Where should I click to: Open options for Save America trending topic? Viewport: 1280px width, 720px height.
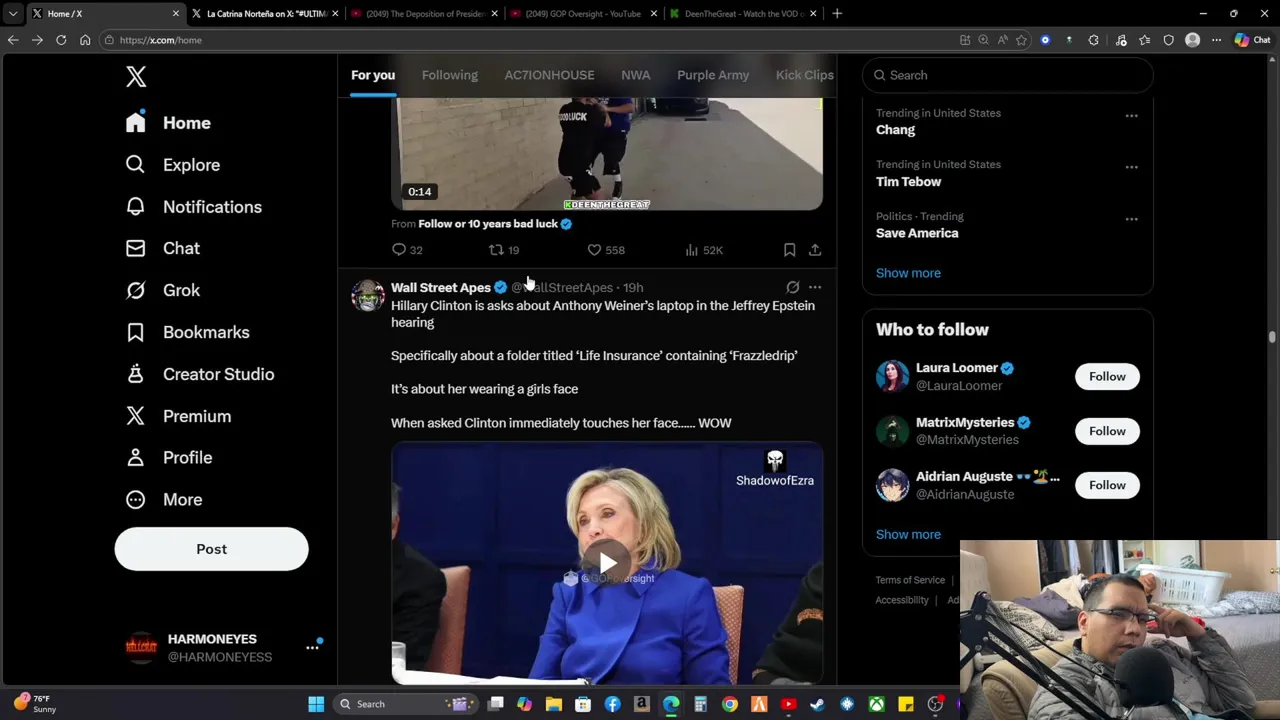(x=1131, y=219)
